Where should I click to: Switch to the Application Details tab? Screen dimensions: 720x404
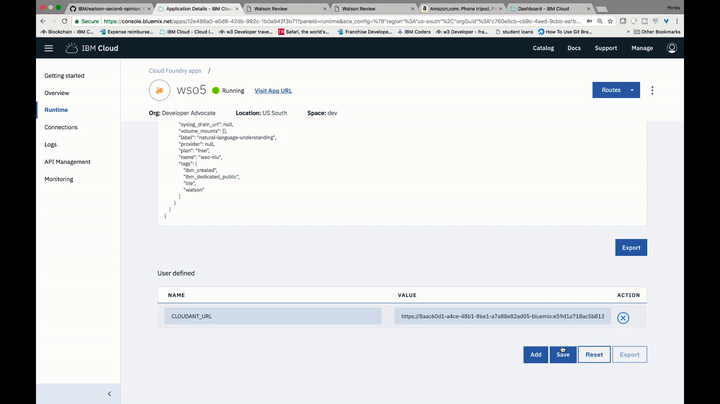(197, 9)
